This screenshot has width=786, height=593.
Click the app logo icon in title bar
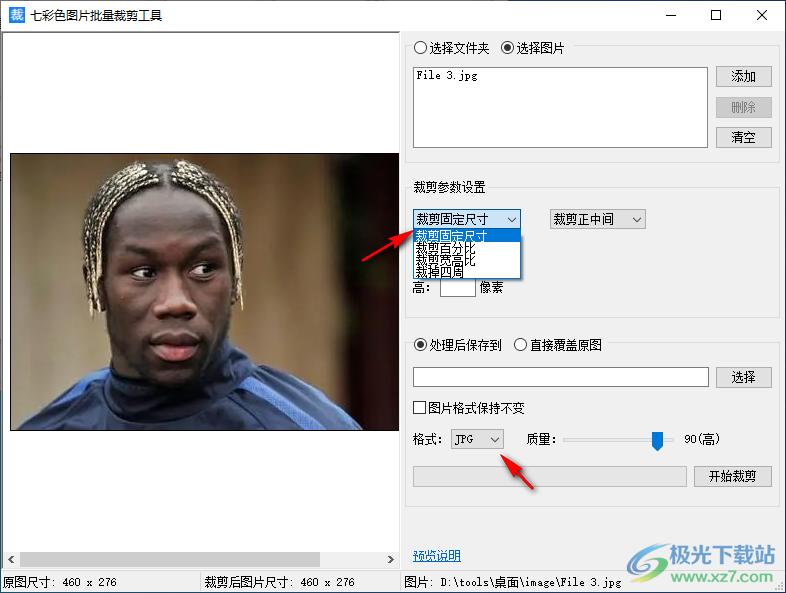point(16,15)
